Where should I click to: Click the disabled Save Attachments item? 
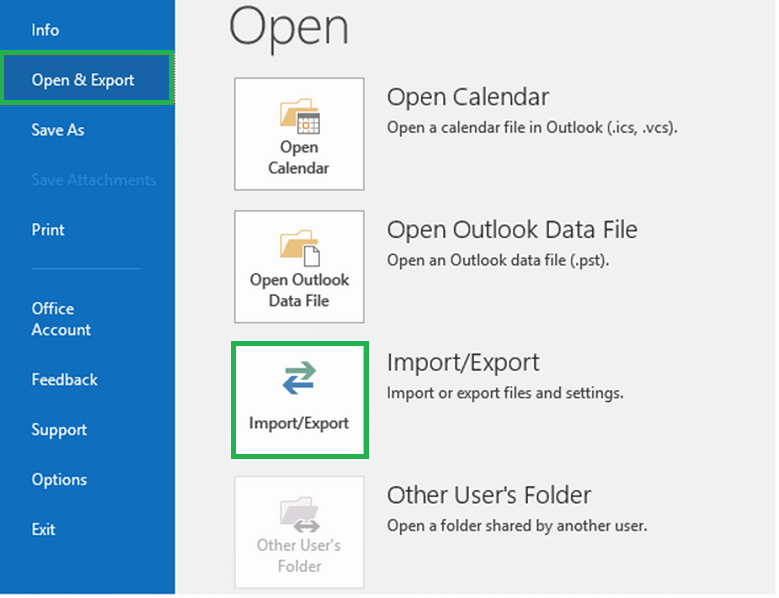click(x=94, y=180)
